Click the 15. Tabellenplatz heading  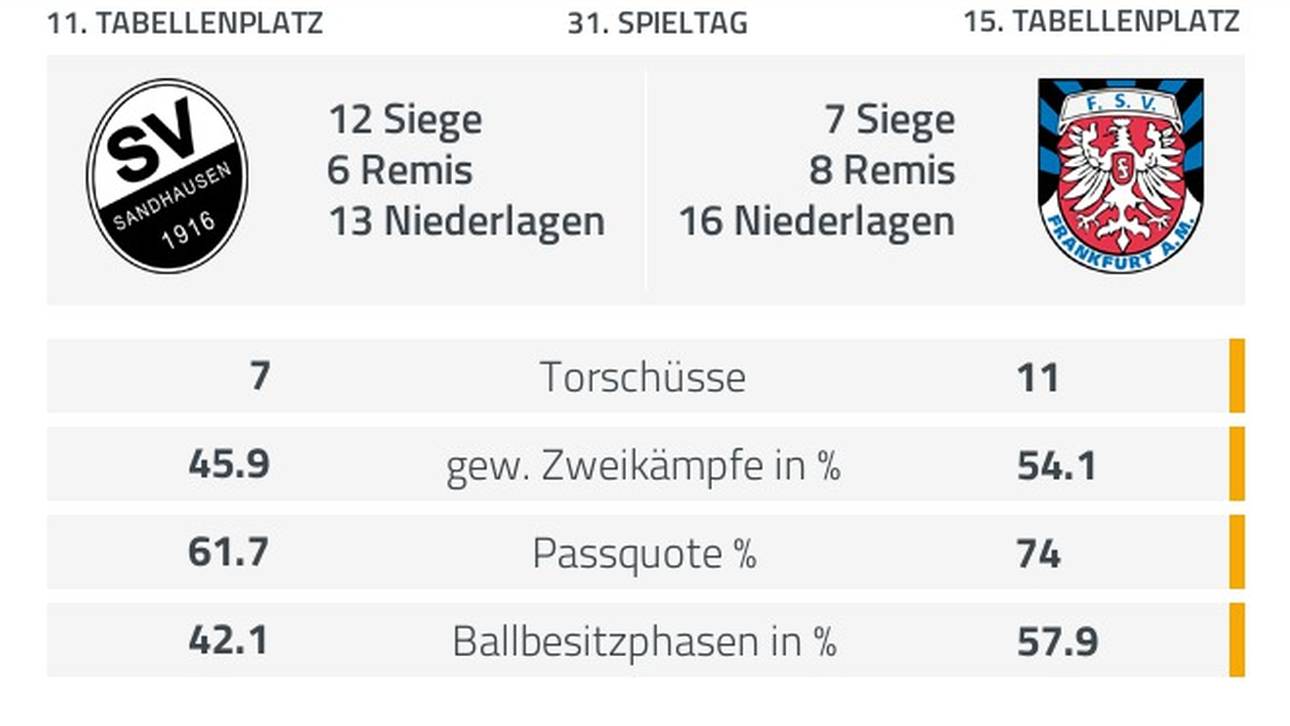[1102, 21]
